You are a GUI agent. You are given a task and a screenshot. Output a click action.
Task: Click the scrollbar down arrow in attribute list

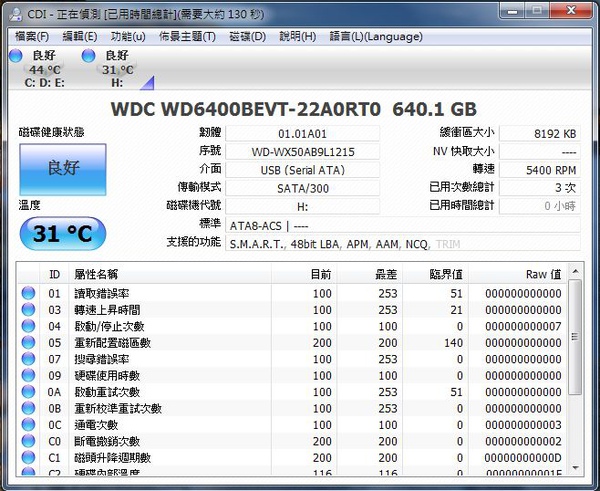[x=575, y=468]
